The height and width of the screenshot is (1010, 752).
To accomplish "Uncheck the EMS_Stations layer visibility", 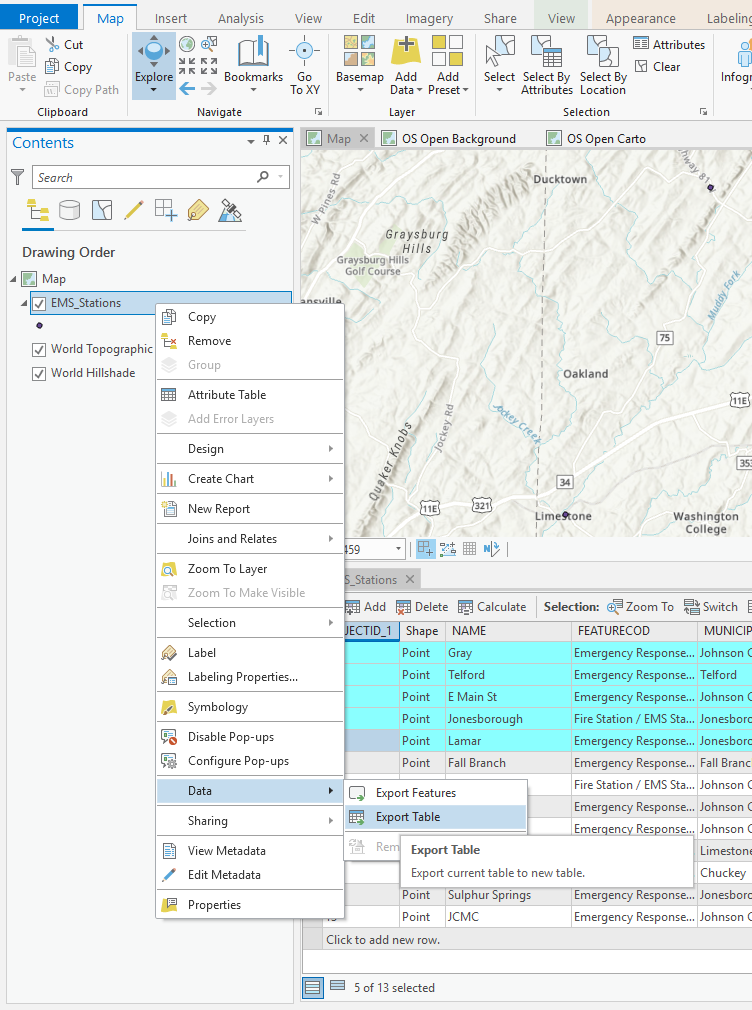I will pyautogui.click(x=39, y=303).
